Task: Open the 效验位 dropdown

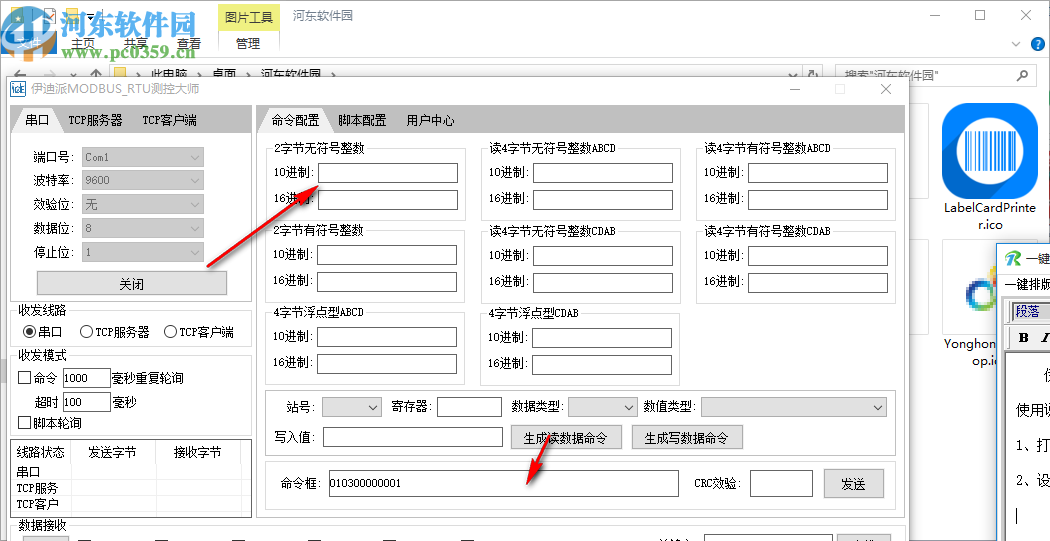Action: click(x=143, y=204)
